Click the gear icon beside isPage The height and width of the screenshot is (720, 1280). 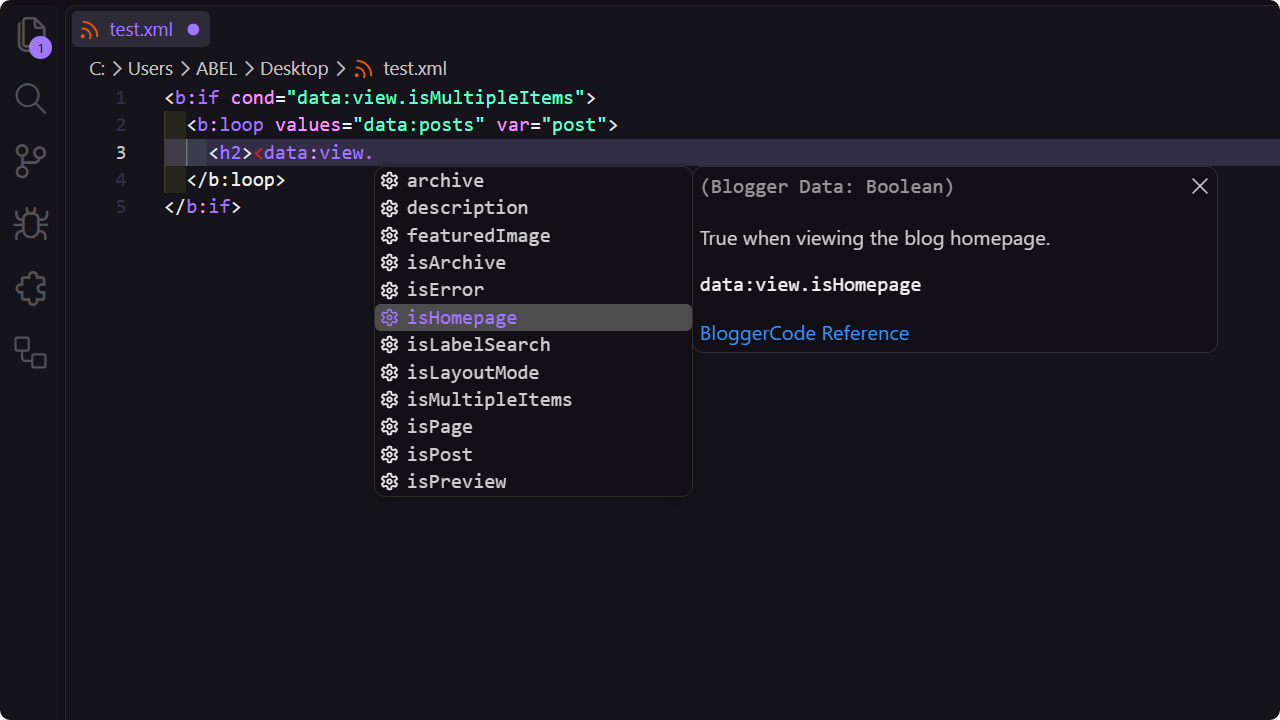click(x=390, y=427)
